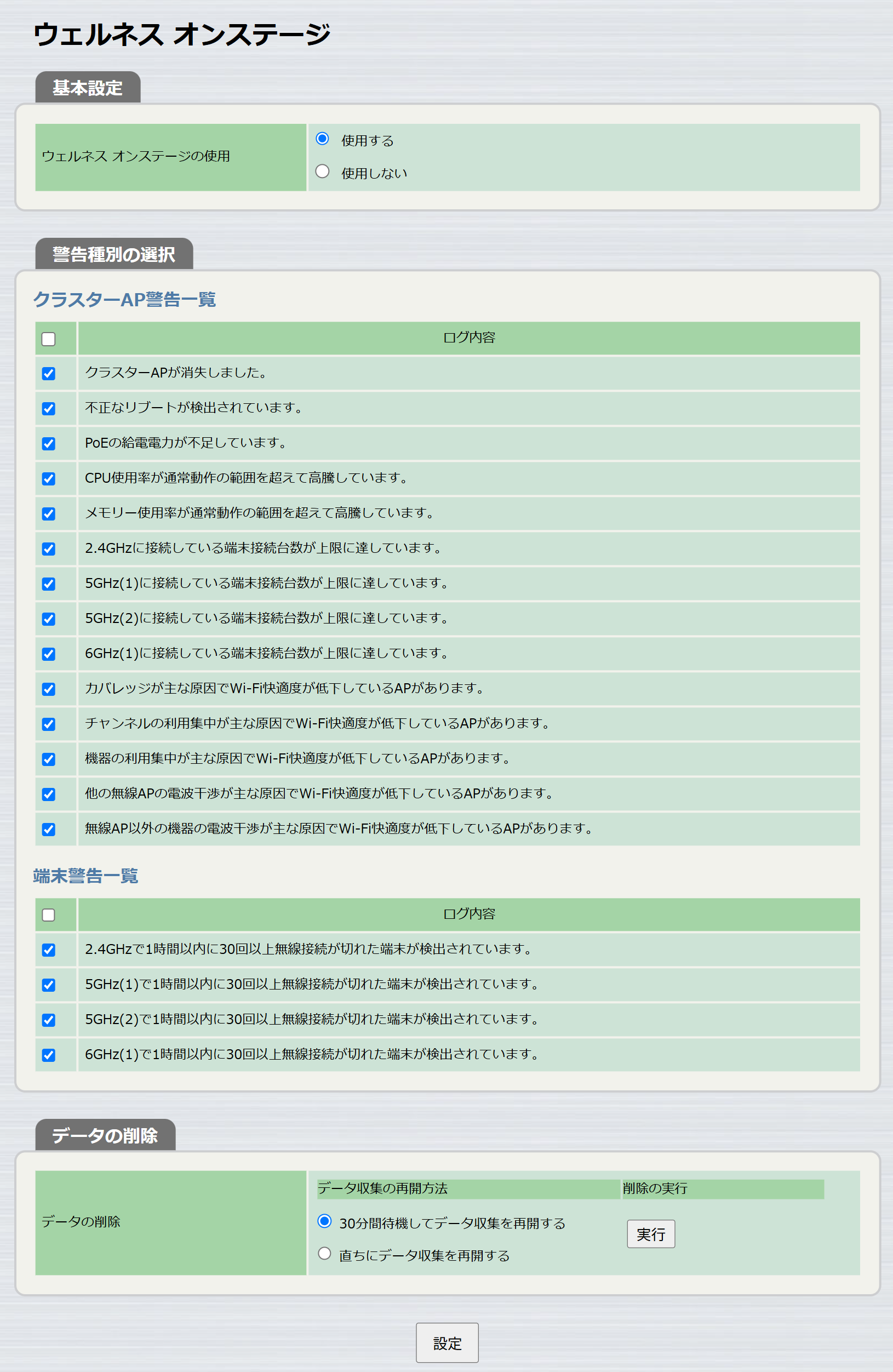This screenshot has width=893, height=1372.
Task: Click the 設定 button
Action: point(447,1342)
